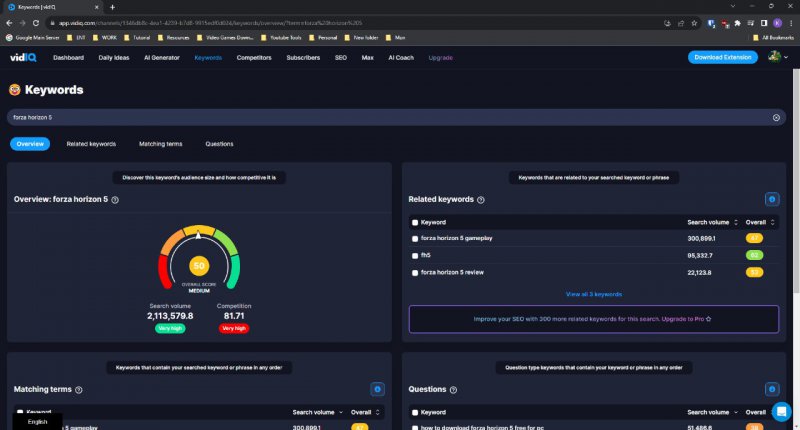800x430 pixels.
Task: Open the chat support bubble
Action: pos(781,411)
